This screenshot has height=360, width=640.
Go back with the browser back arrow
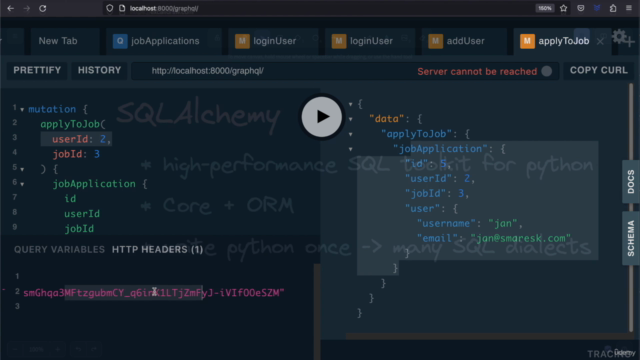tap(11, 8)
